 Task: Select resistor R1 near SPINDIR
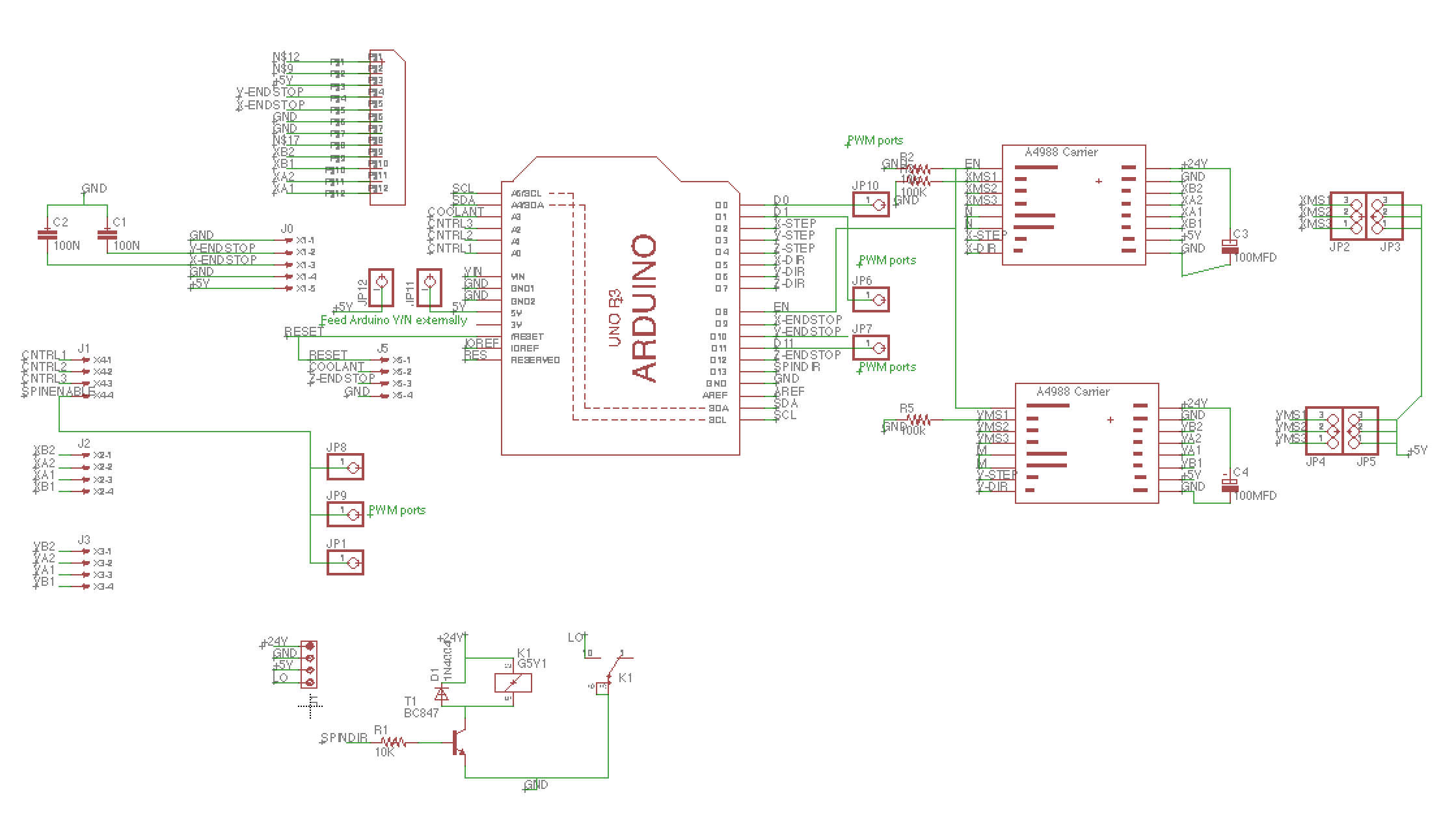click(393, 742)
